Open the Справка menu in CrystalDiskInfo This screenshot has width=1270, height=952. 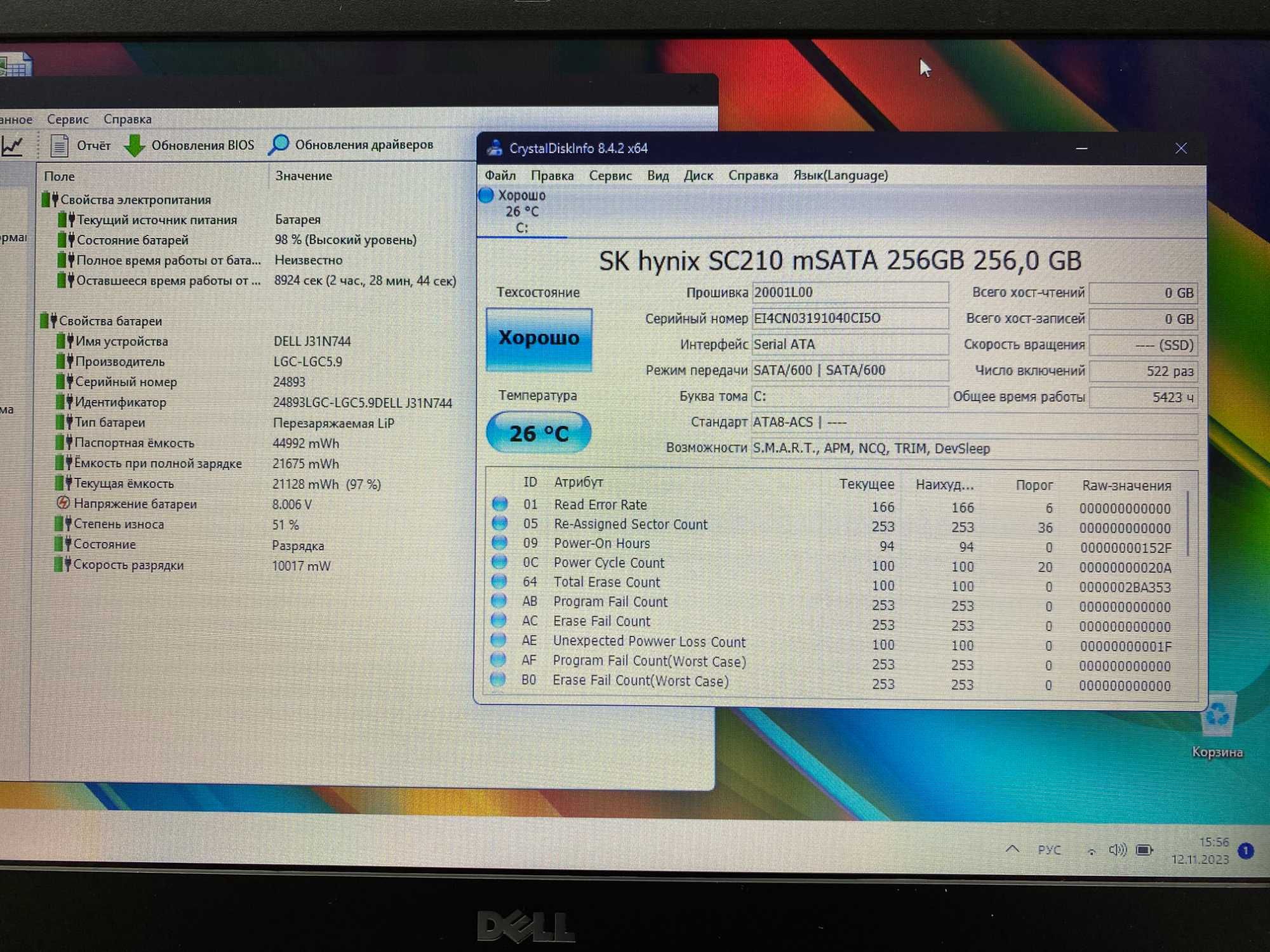click(x=752, y=175)
